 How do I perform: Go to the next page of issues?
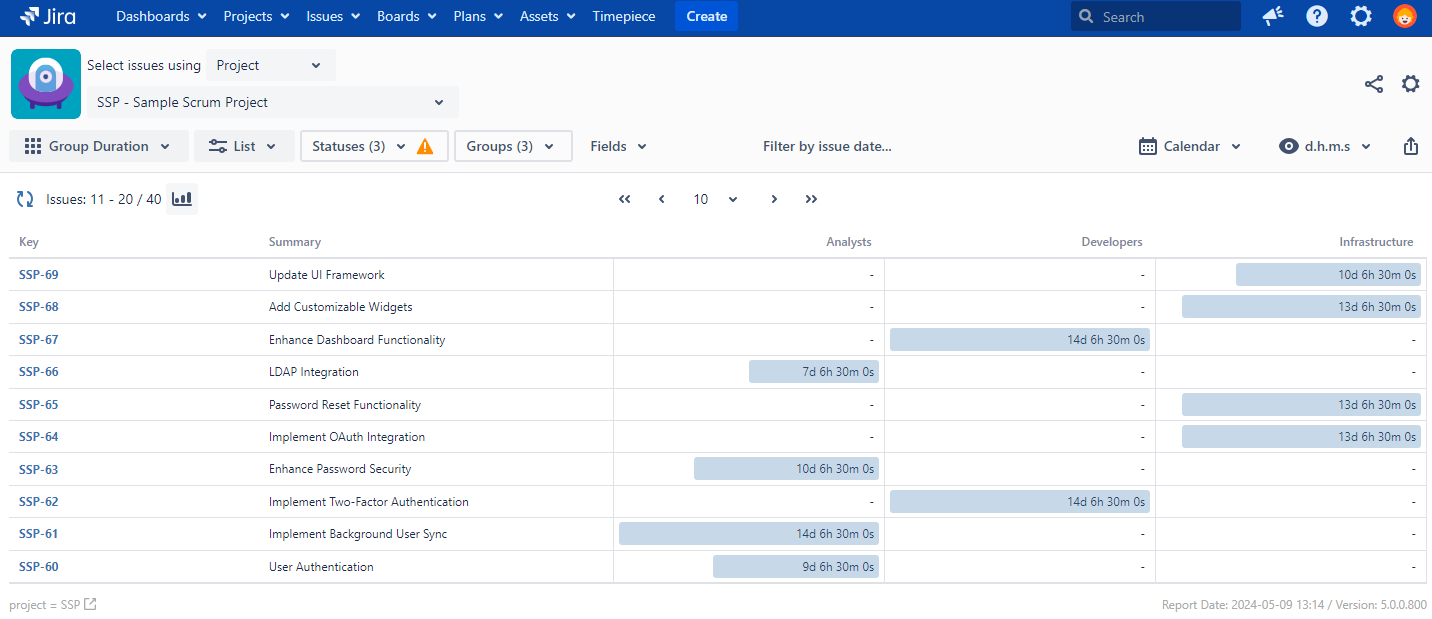(x=774, y=199)
